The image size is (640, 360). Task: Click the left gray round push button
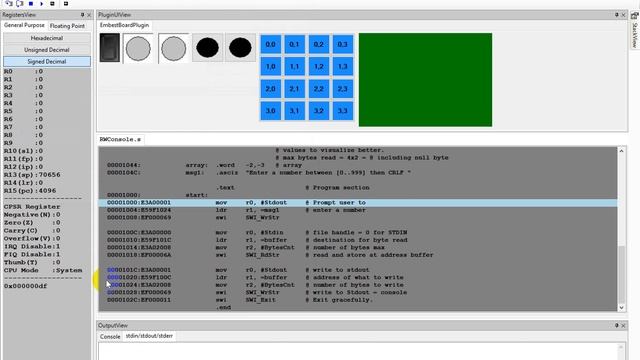click(138, 48)
